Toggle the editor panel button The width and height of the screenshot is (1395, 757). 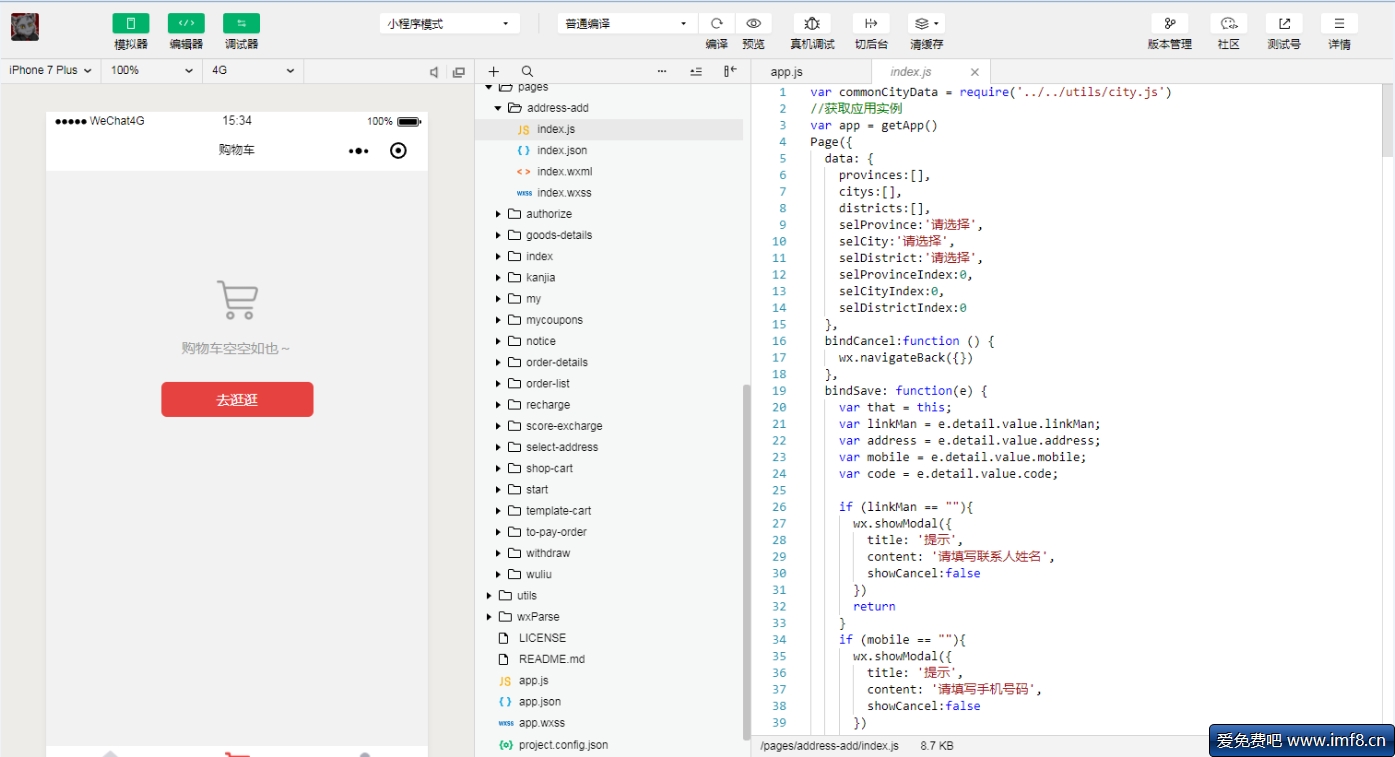[186, 24]
